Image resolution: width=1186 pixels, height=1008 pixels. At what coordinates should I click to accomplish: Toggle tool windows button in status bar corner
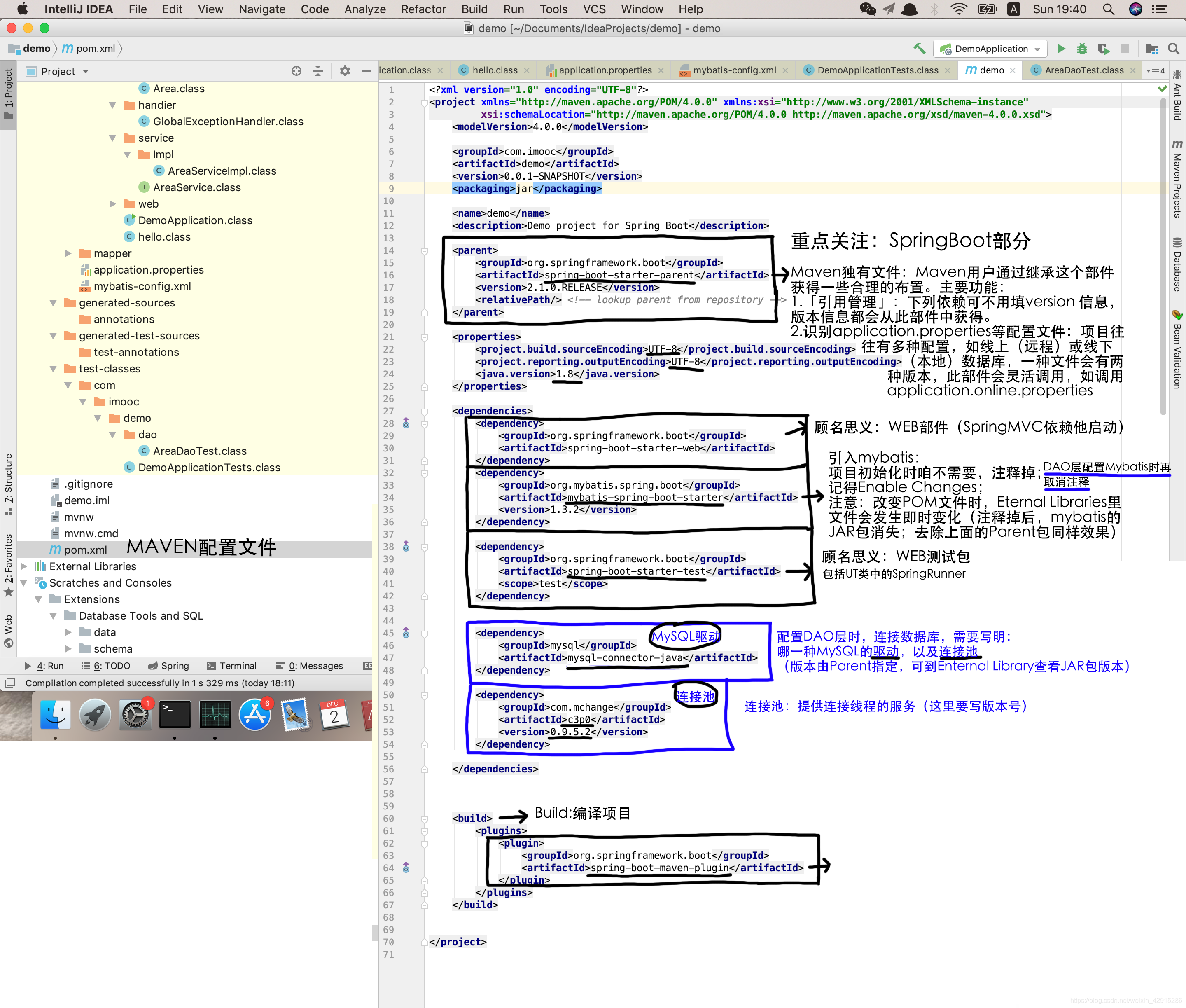(10, 683)
